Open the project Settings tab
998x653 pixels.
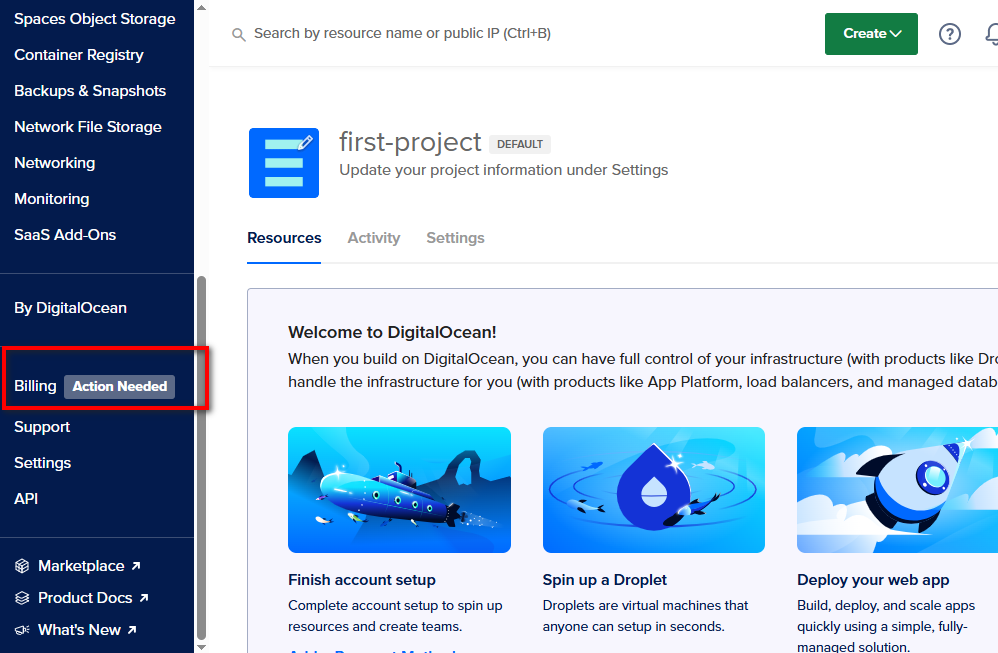(455, 238)
